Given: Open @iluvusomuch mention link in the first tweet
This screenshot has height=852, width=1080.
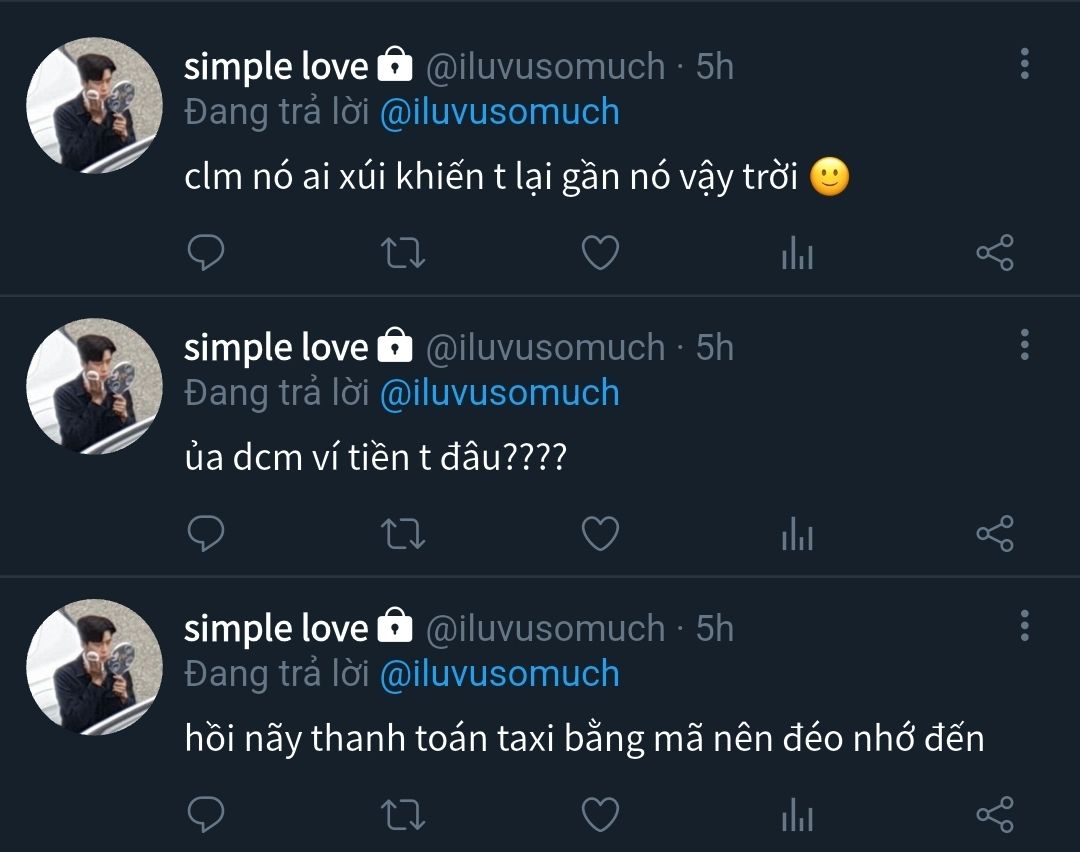Looking at the screenshot, I should click(x=500, y=112).
